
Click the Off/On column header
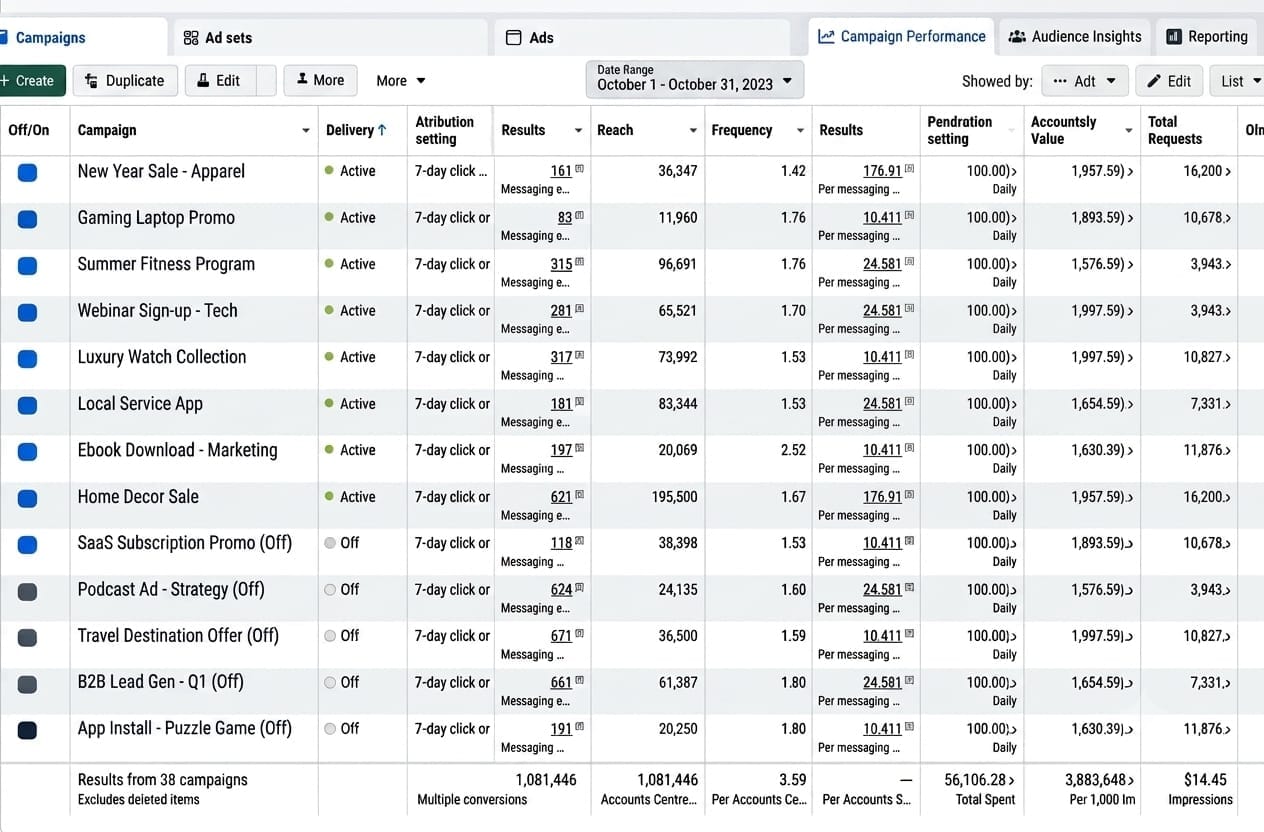click(28, 130)
